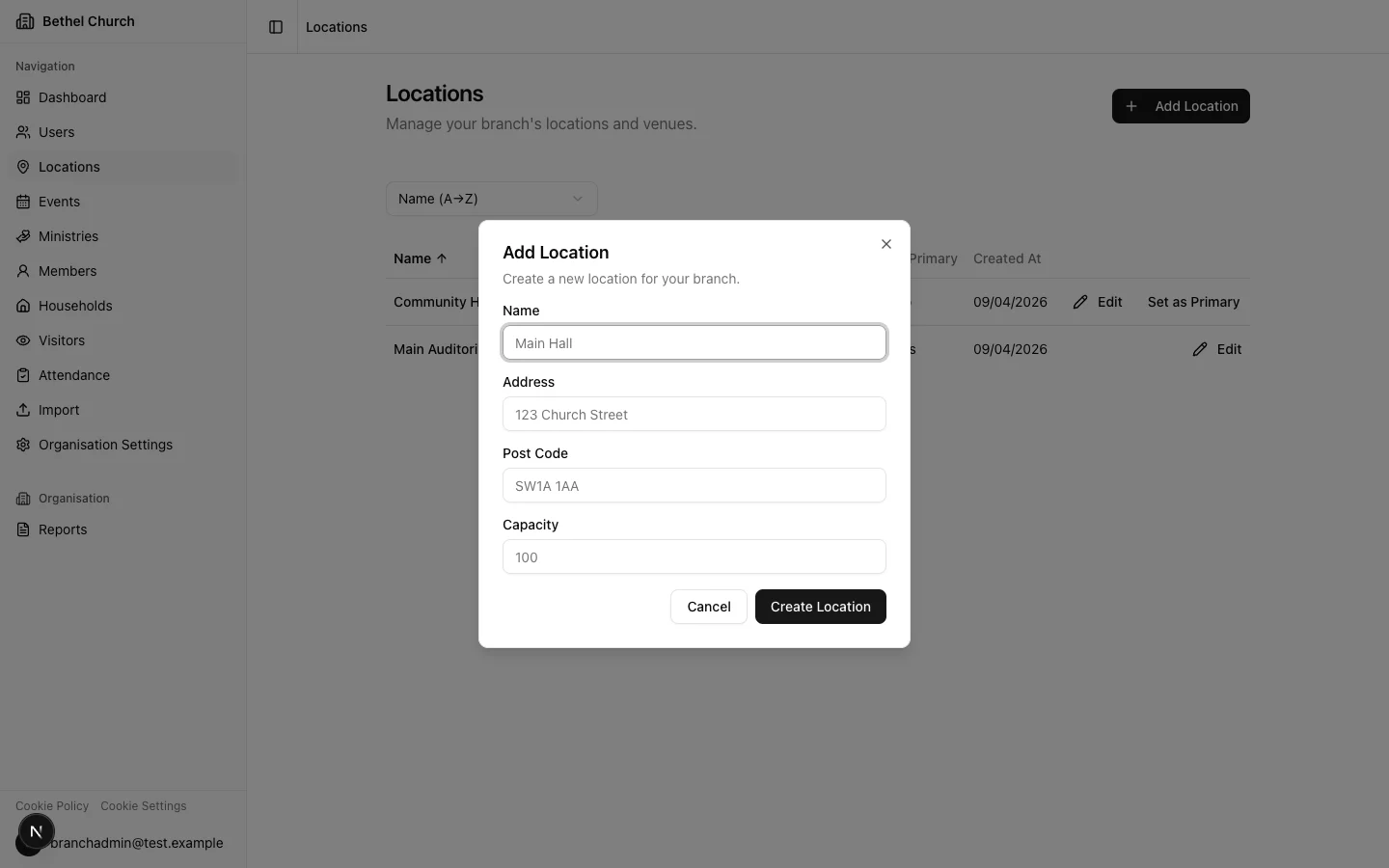
Task: Click the pencil icon for Community row
Action: click(1080, 302)
